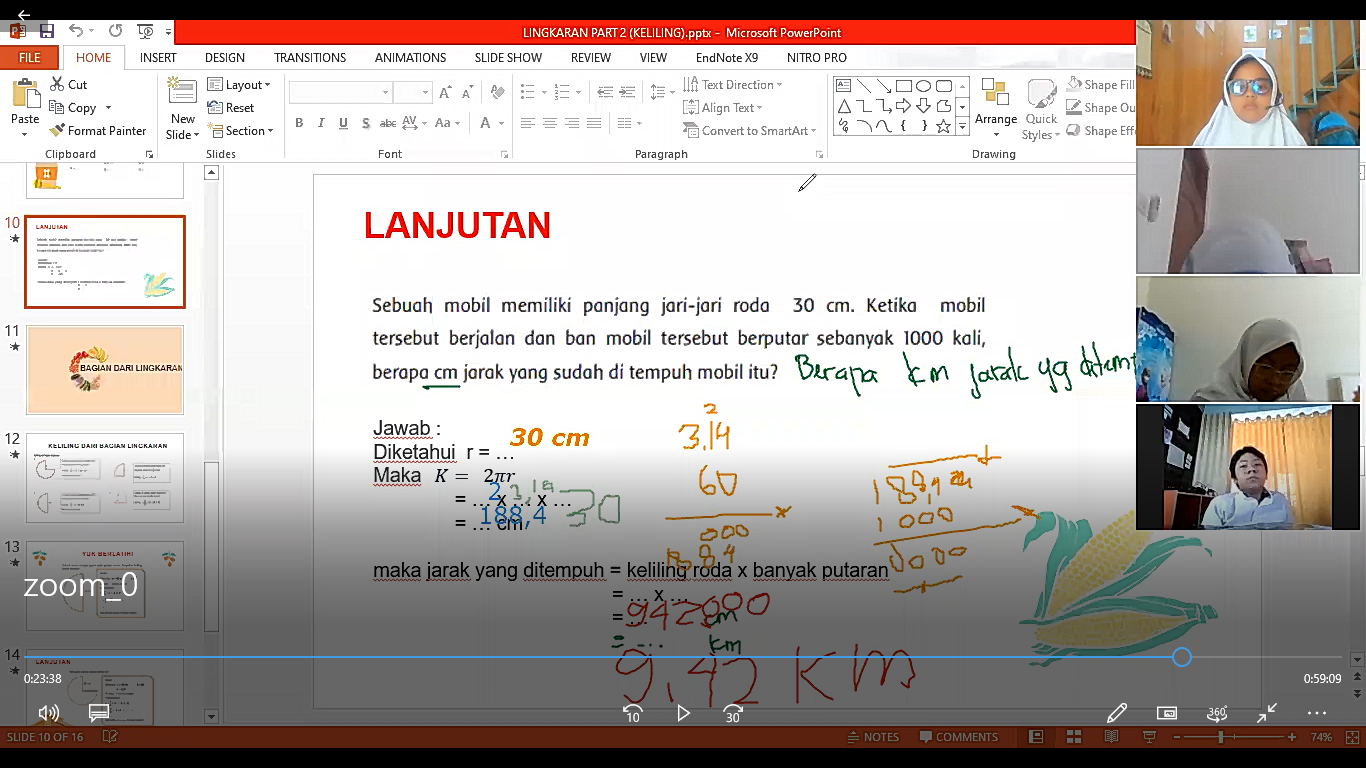This screenshot has height=768, width=1366.
Task: Select the Right Arrow shape
Action: pos(904,106)
